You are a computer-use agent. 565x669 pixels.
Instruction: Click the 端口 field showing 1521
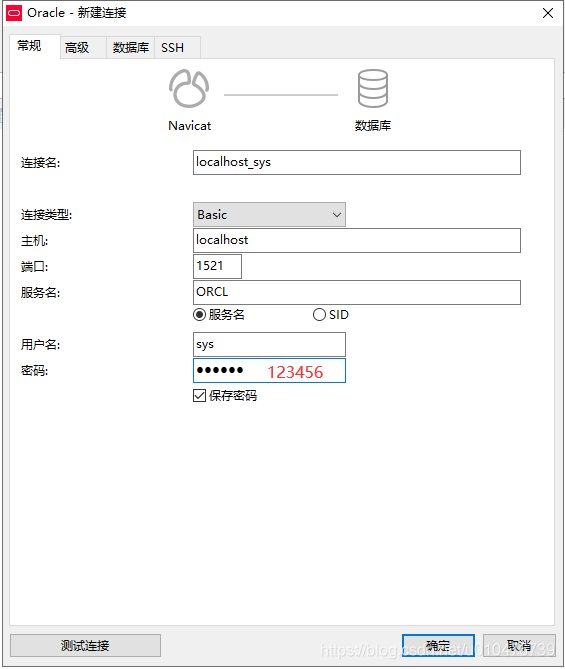[x=217, y=267]
